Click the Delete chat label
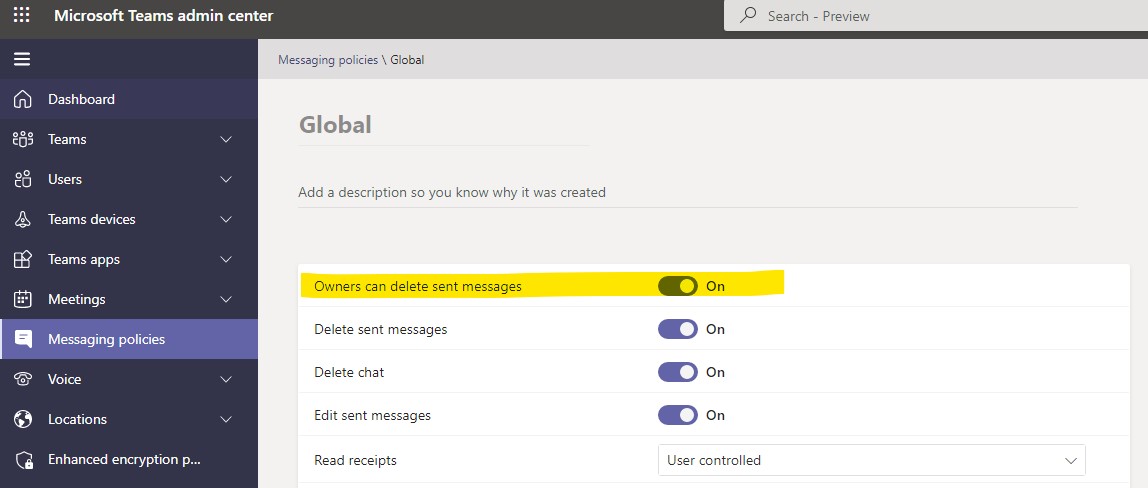This screenshot has width=1148, height=488. [x=349, y=372]
